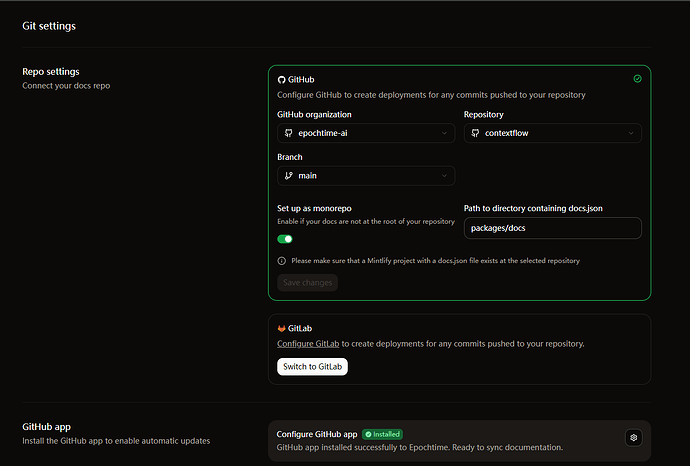Click the Configure GitHub to create deployments text
690x466 pixels.
(431, 95)
